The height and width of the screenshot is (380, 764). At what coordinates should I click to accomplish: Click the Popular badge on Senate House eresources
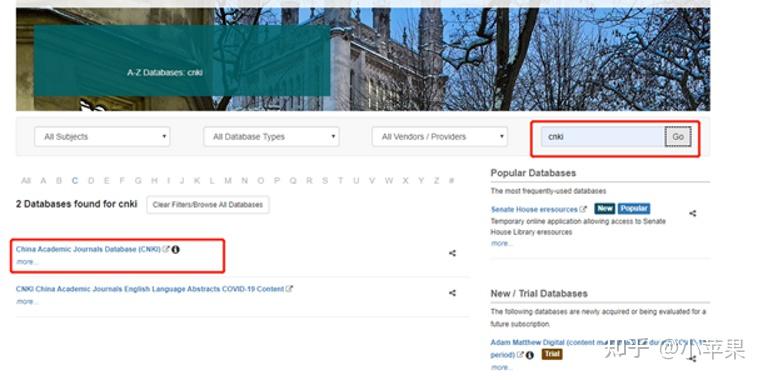click(x=634, y=209)
